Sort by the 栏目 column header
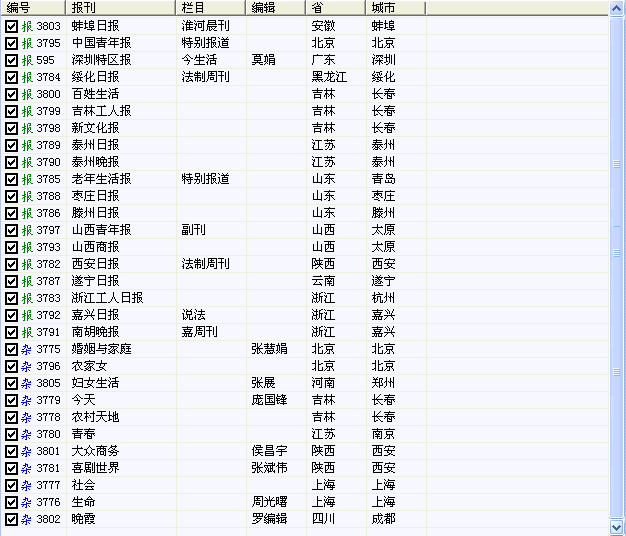The height and width of the screenshot is (536, 626). point(210,8)
